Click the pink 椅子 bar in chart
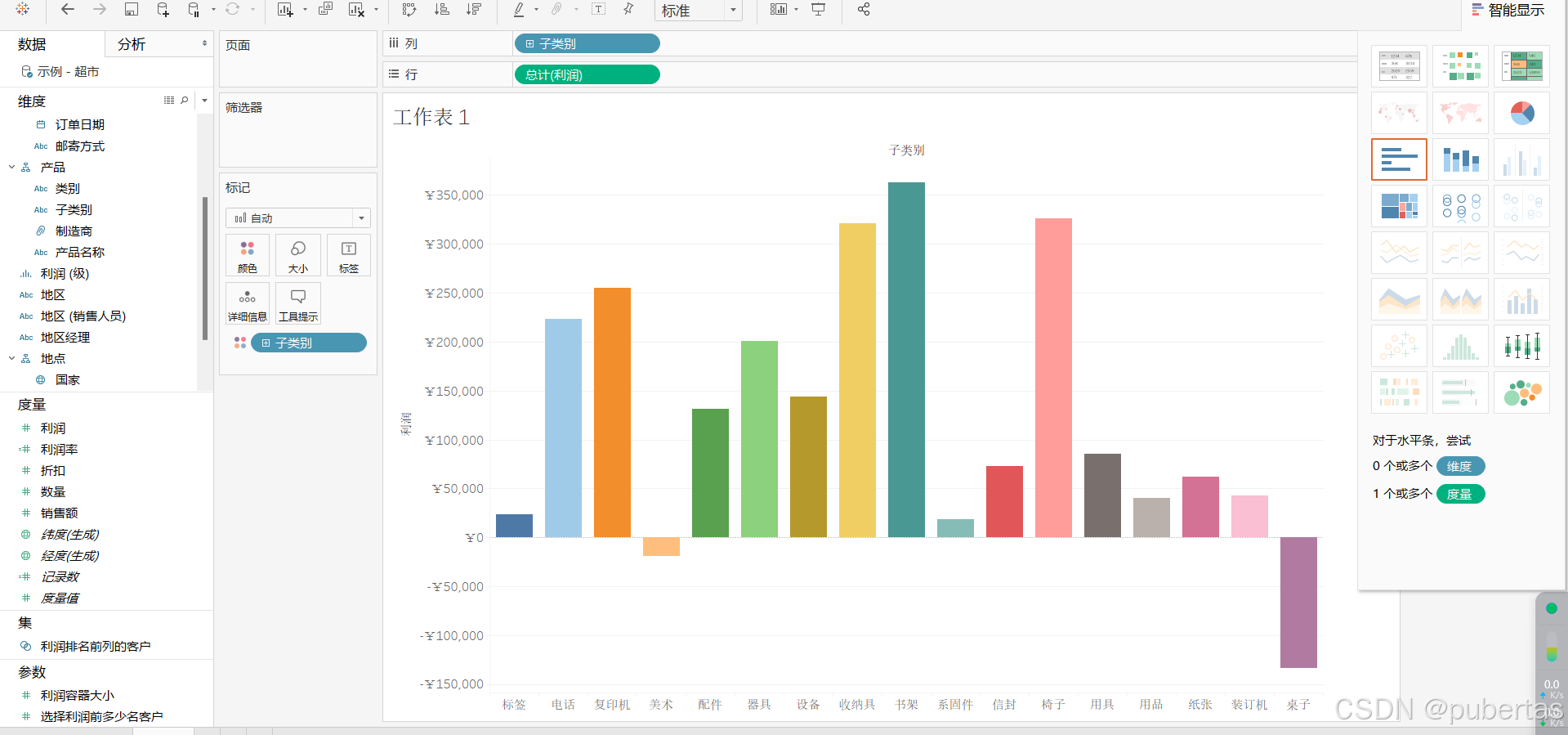The image size is (1568, 735). coord(1053,378)
